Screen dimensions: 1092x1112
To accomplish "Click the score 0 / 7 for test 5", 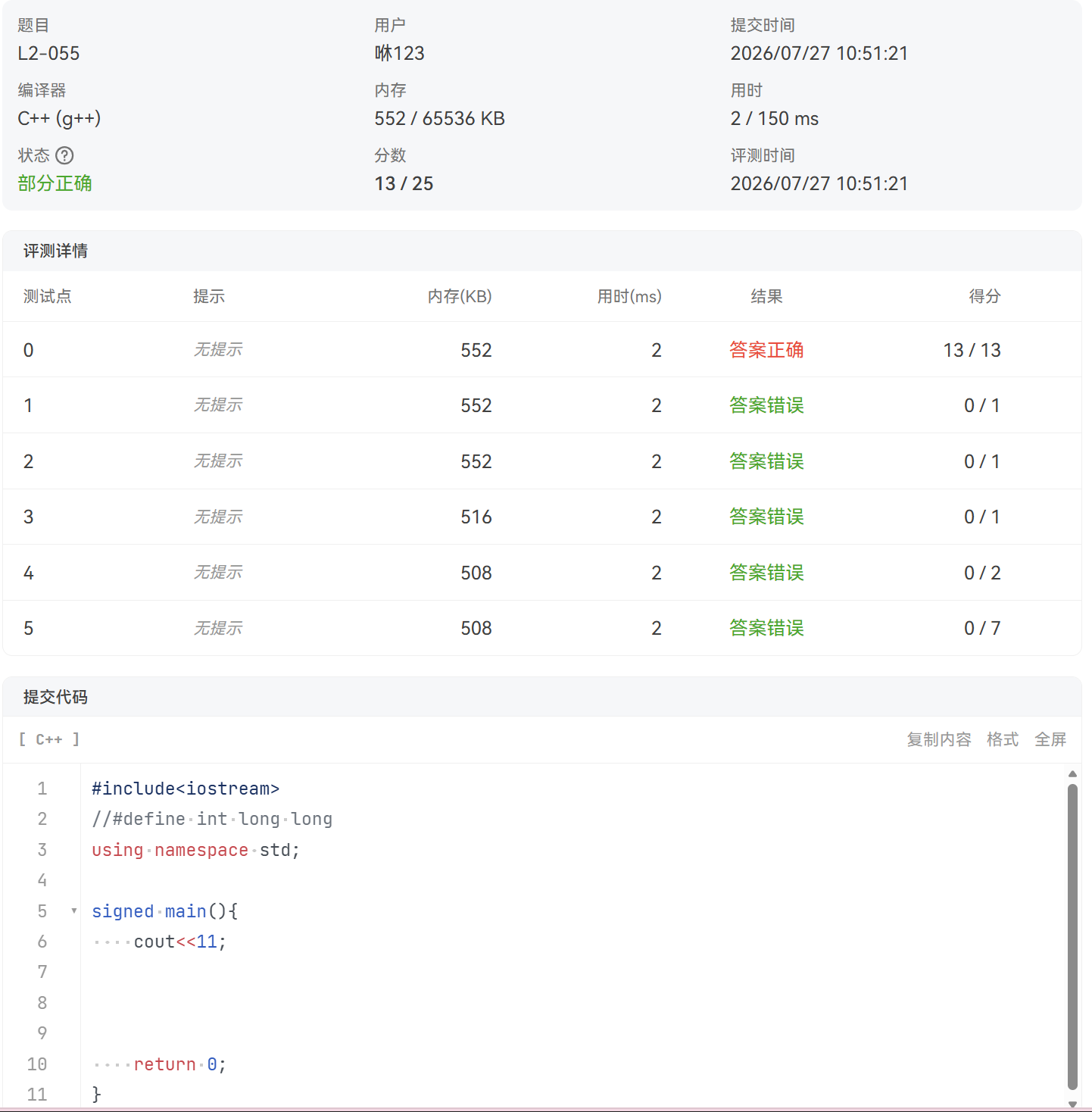I will (982, 628).
